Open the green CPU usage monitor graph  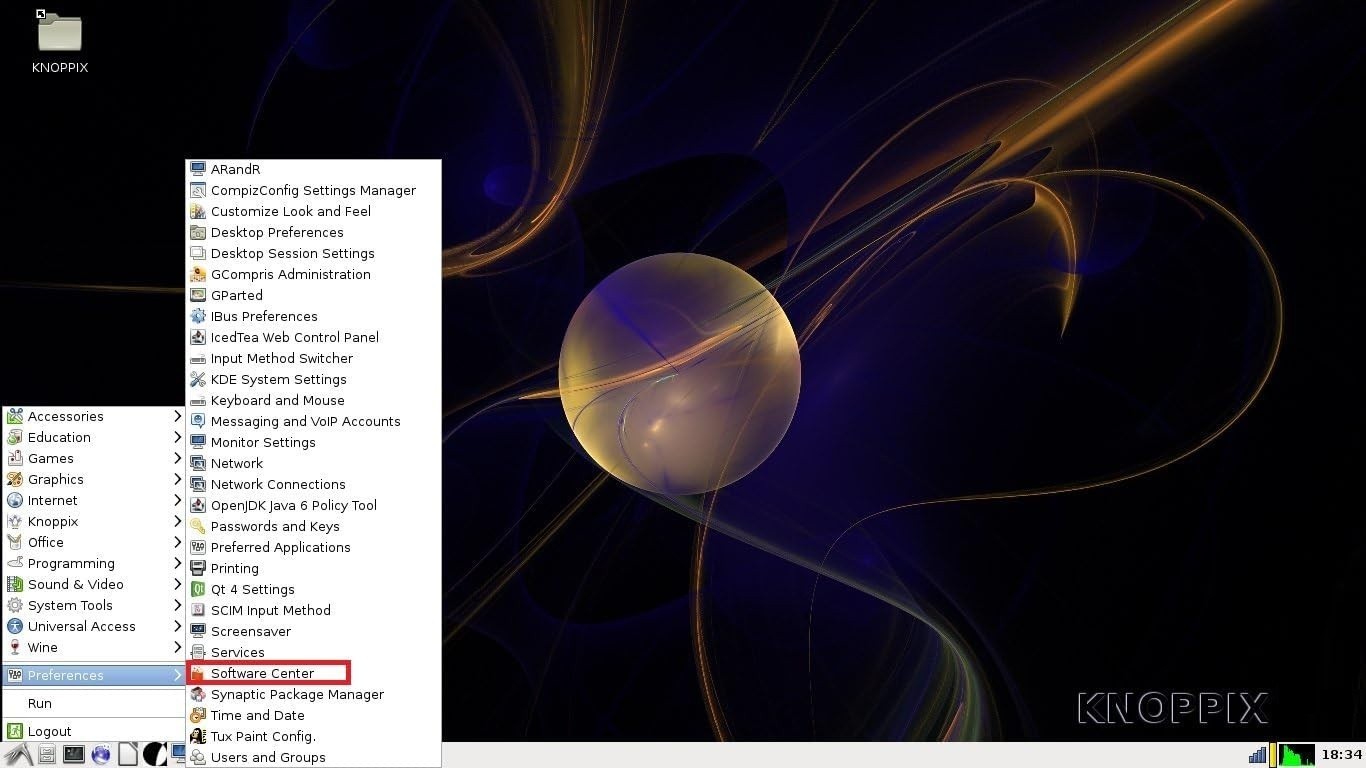(x=1297, y=755)
